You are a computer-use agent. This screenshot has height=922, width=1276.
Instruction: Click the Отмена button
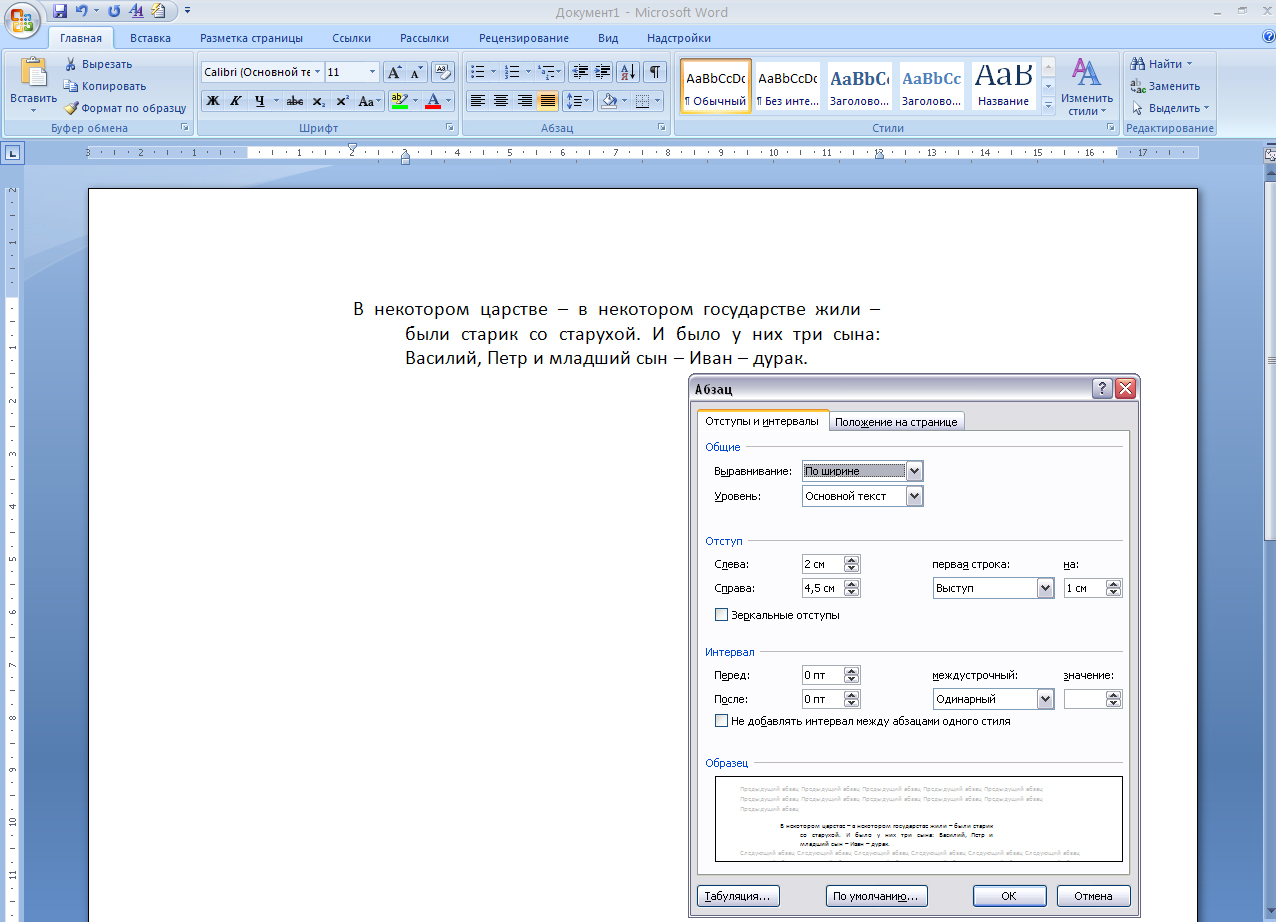click(x=1093, y=896)
